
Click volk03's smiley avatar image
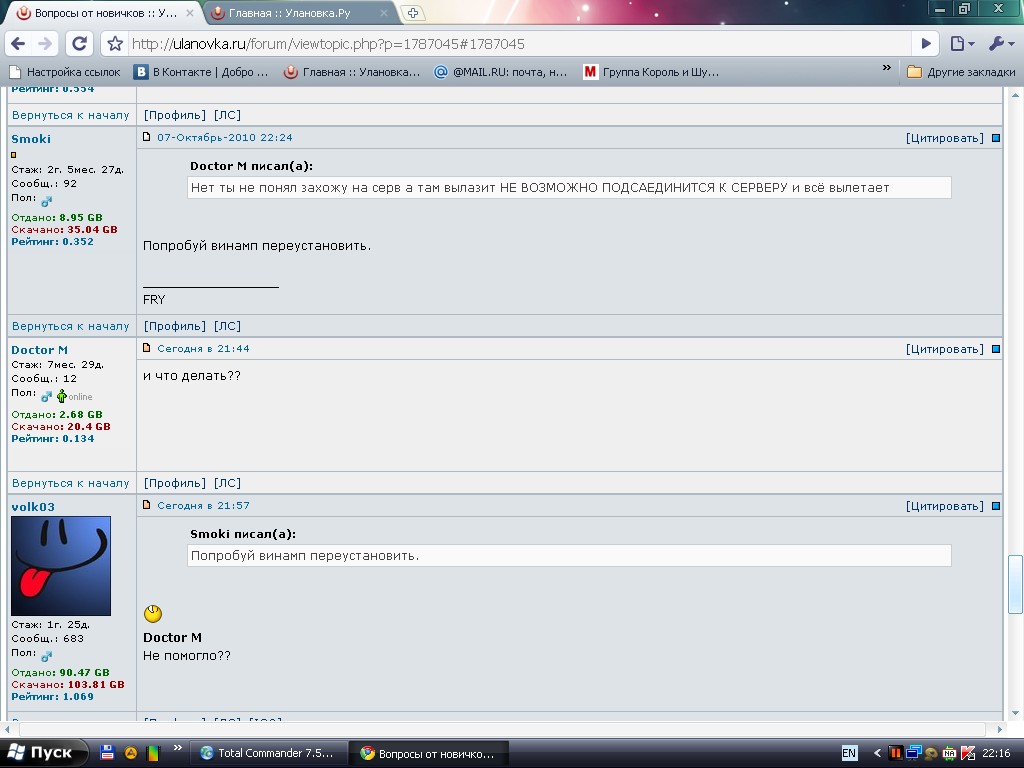pos(61,566)
